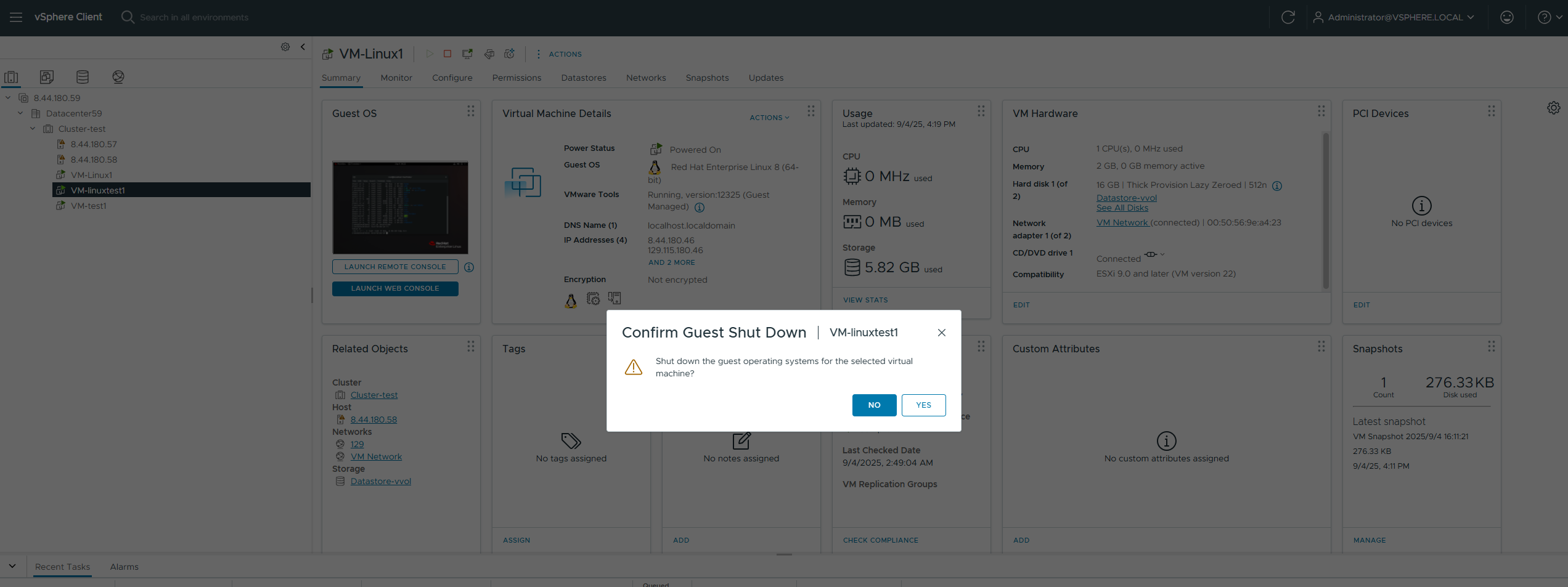Switch to the Permissions tab
This screenshot has width=1568, height=587.
point(517,78)
